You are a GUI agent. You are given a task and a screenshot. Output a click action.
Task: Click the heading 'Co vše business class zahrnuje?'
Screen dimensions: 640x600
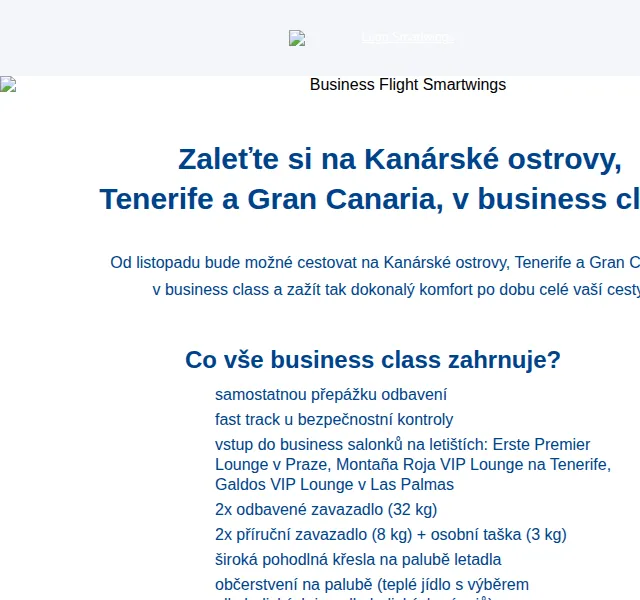[373, 360]
